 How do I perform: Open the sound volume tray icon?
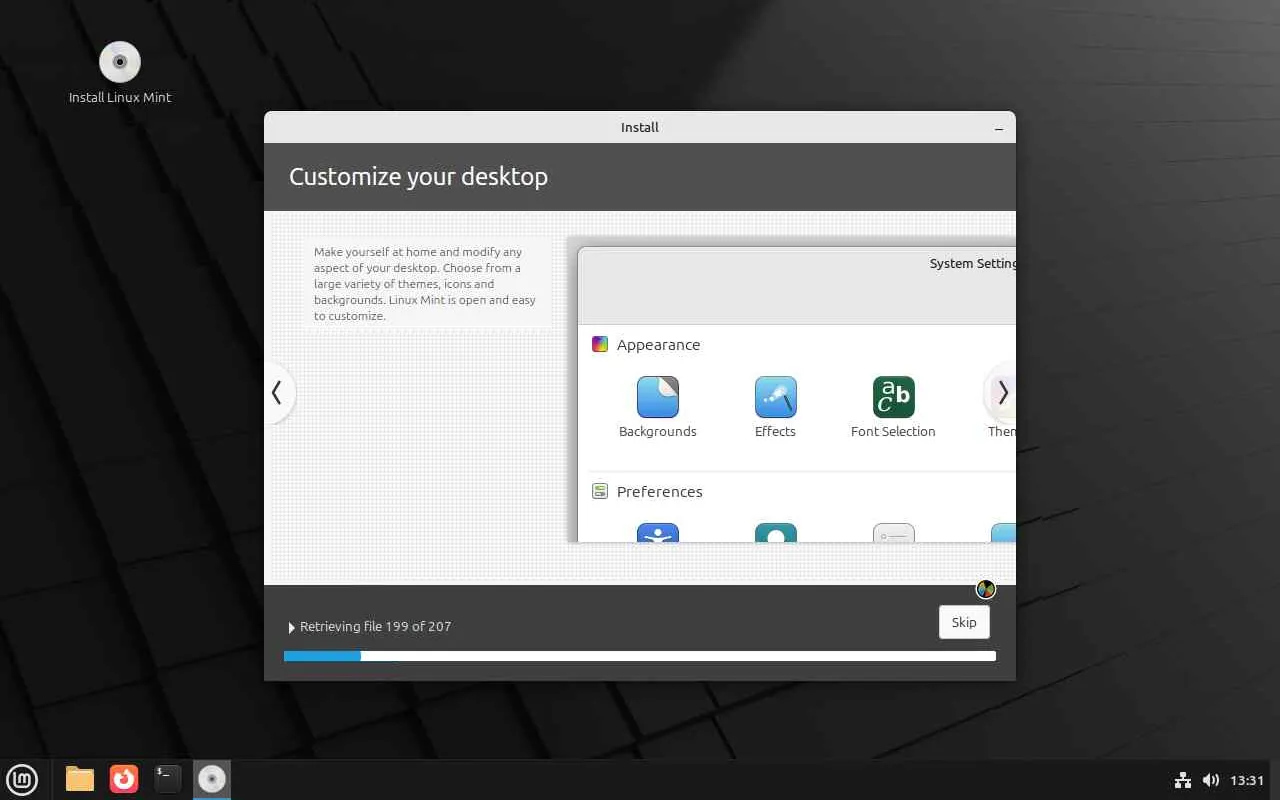click(1211, 780)
